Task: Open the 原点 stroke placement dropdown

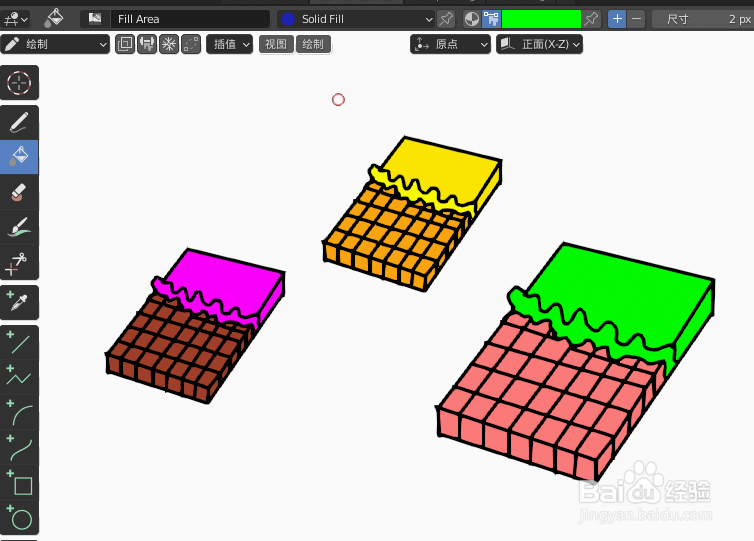Action: [x=450, y=44]
